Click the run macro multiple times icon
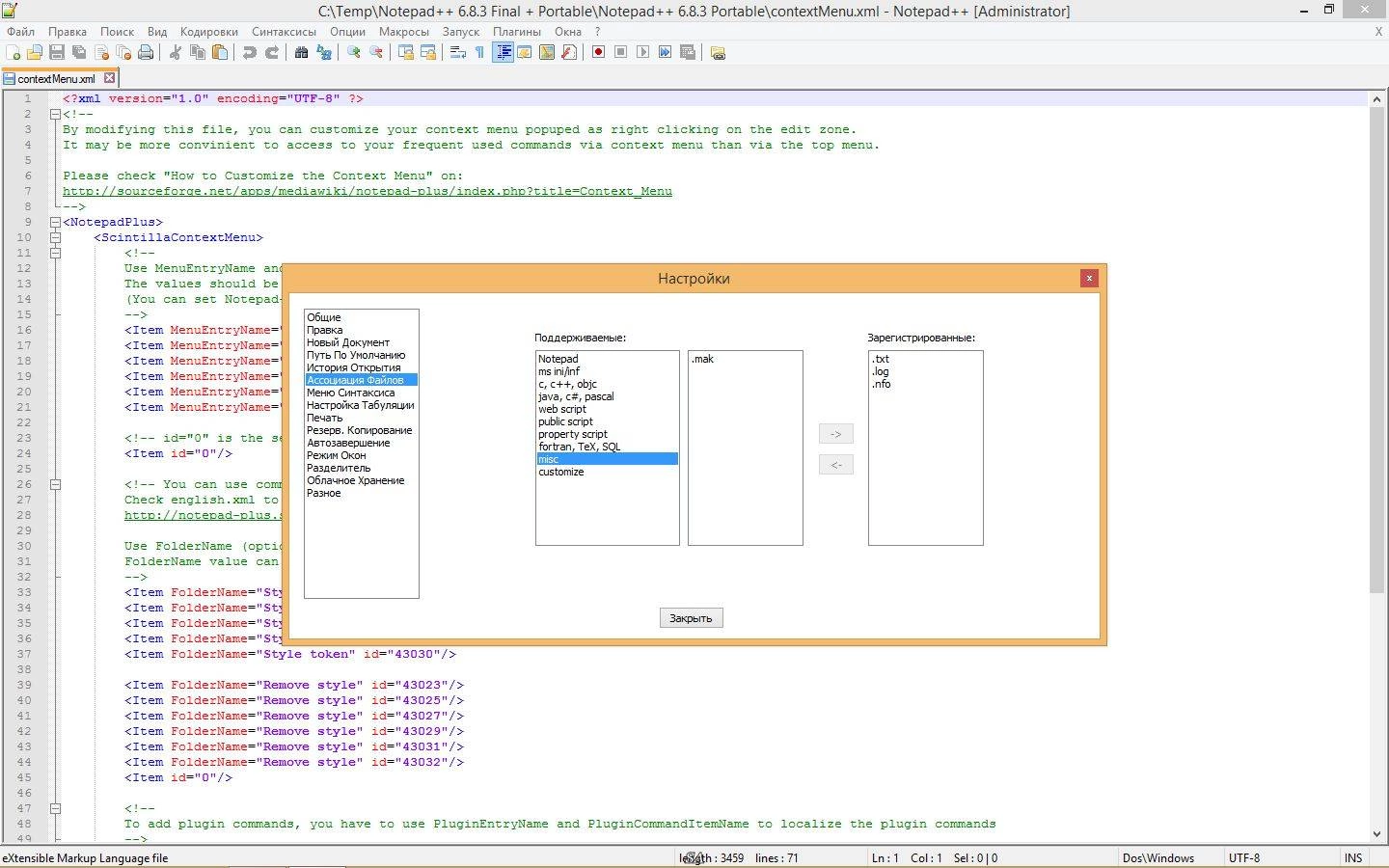1389x868 pixels. 666,52
